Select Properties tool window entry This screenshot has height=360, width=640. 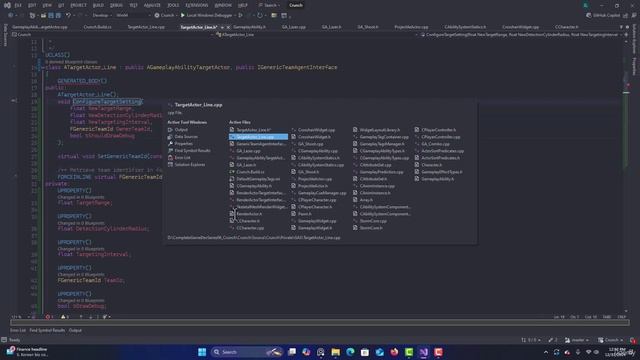pyautogui.click(x=180, y=144)
